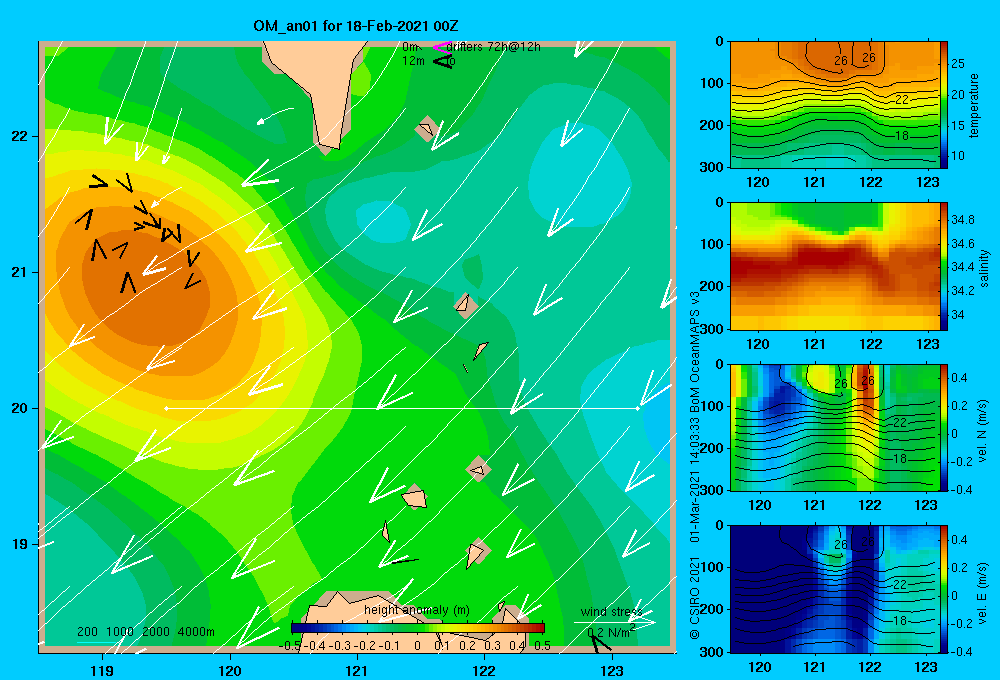Click '0.3' on the height anomaly scale

(492, 646)
